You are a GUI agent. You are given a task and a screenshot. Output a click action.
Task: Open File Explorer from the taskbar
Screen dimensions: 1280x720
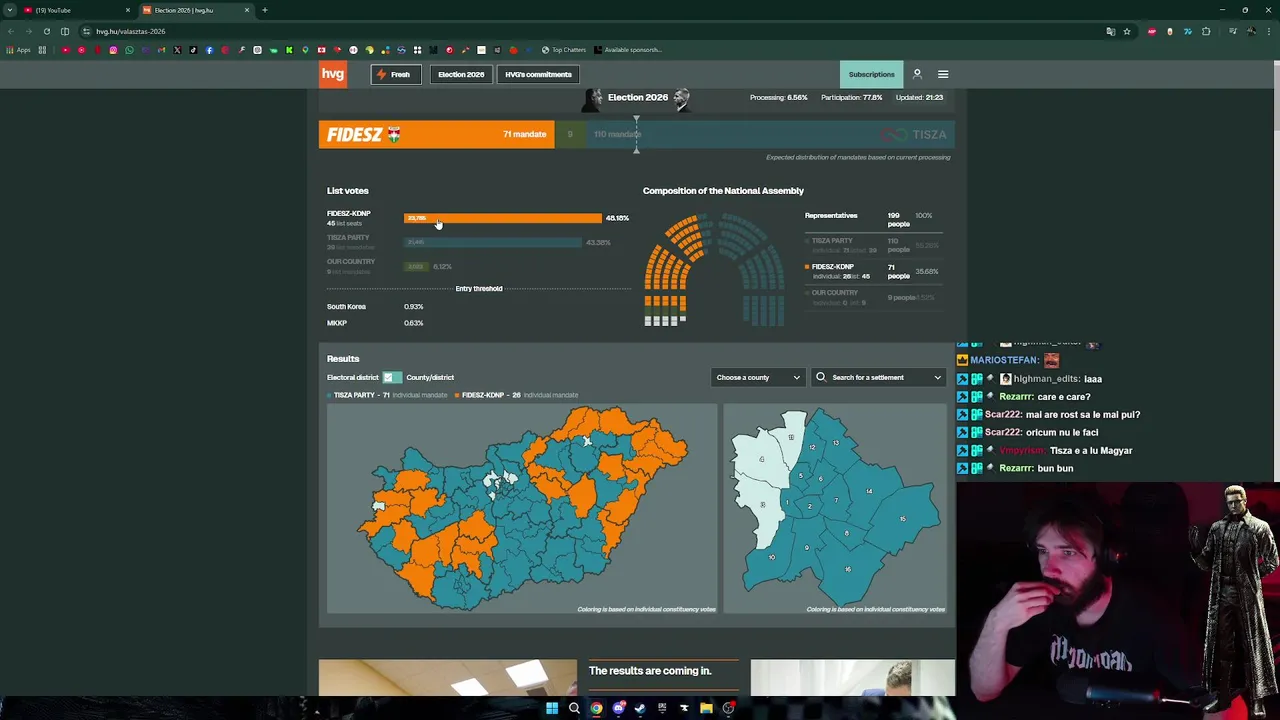coord(706,708)
